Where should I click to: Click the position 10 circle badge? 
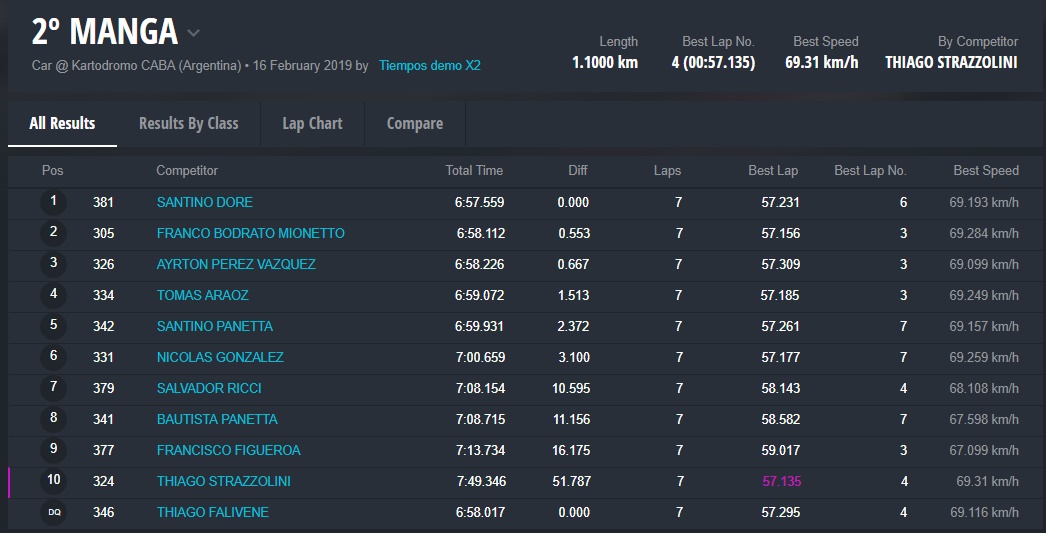(x=54, y=481)
